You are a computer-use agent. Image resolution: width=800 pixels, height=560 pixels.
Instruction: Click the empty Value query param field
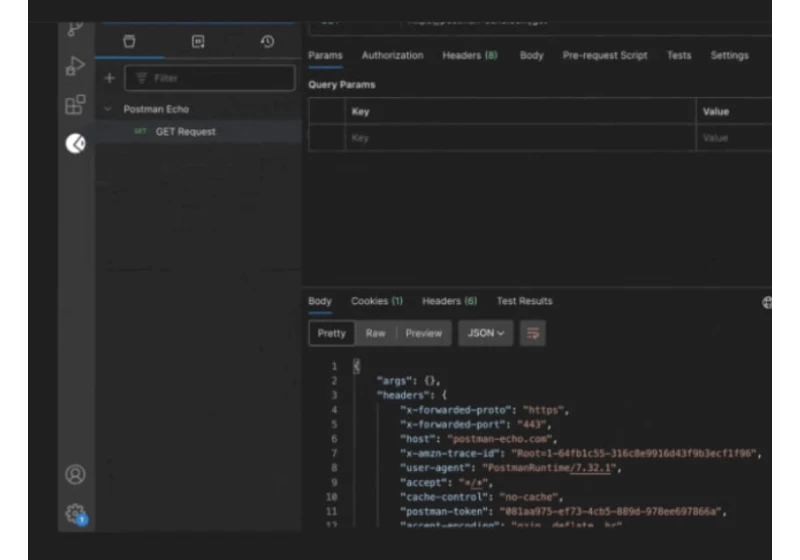734,138
